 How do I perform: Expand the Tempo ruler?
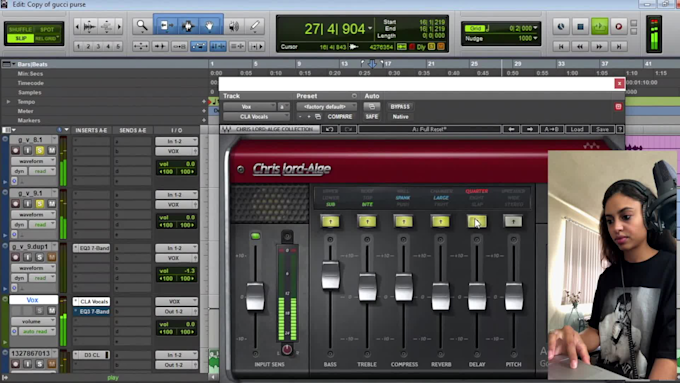tap(8, 101)
